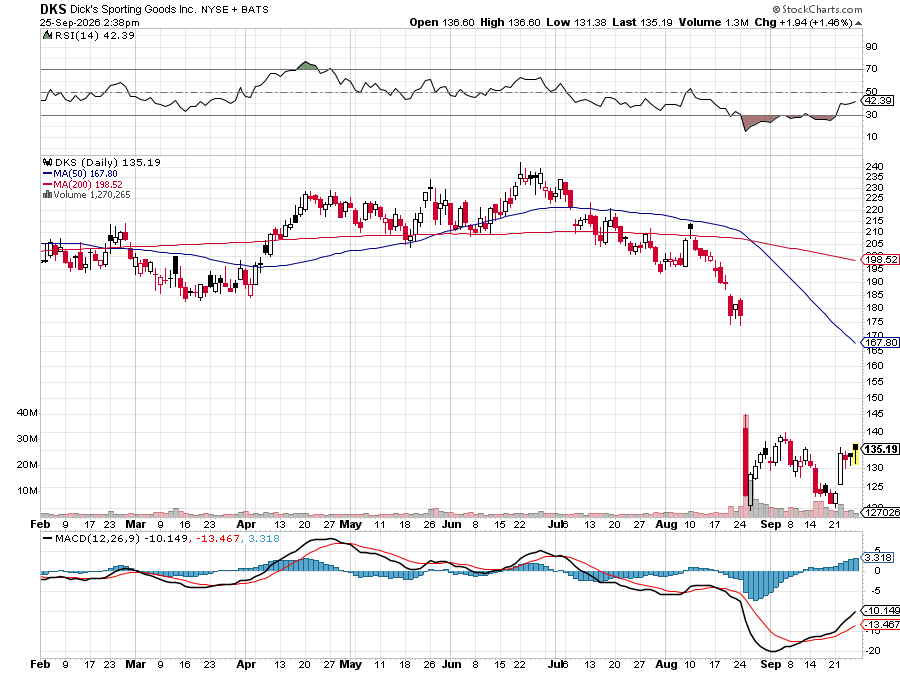900x673 pixels.
Task: Click the 3.318 histogram tag on MACD axis
Action: [878, 558]
